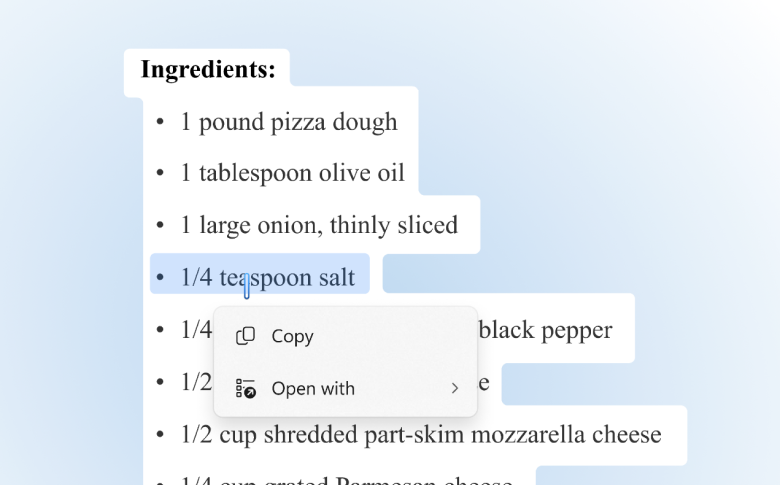
Task: Click the Open with icon
Action: click(245, 388)
